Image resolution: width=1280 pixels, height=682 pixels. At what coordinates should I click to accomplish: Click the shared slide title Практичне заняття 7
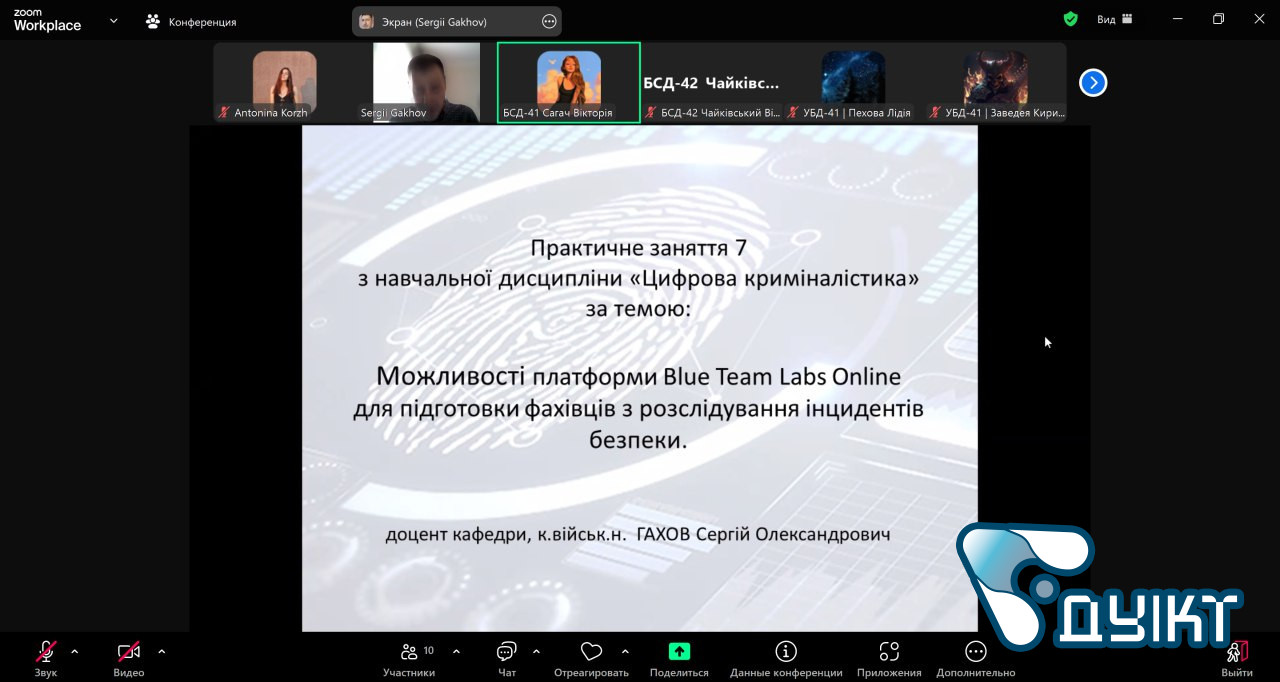pyautogui.click(x=639, y=246)
